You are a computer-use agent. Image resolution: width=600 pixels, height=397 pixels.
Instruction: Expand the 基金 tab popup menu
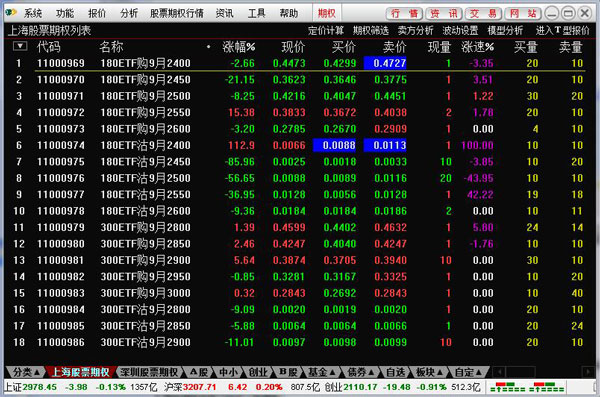coord(322,372)
